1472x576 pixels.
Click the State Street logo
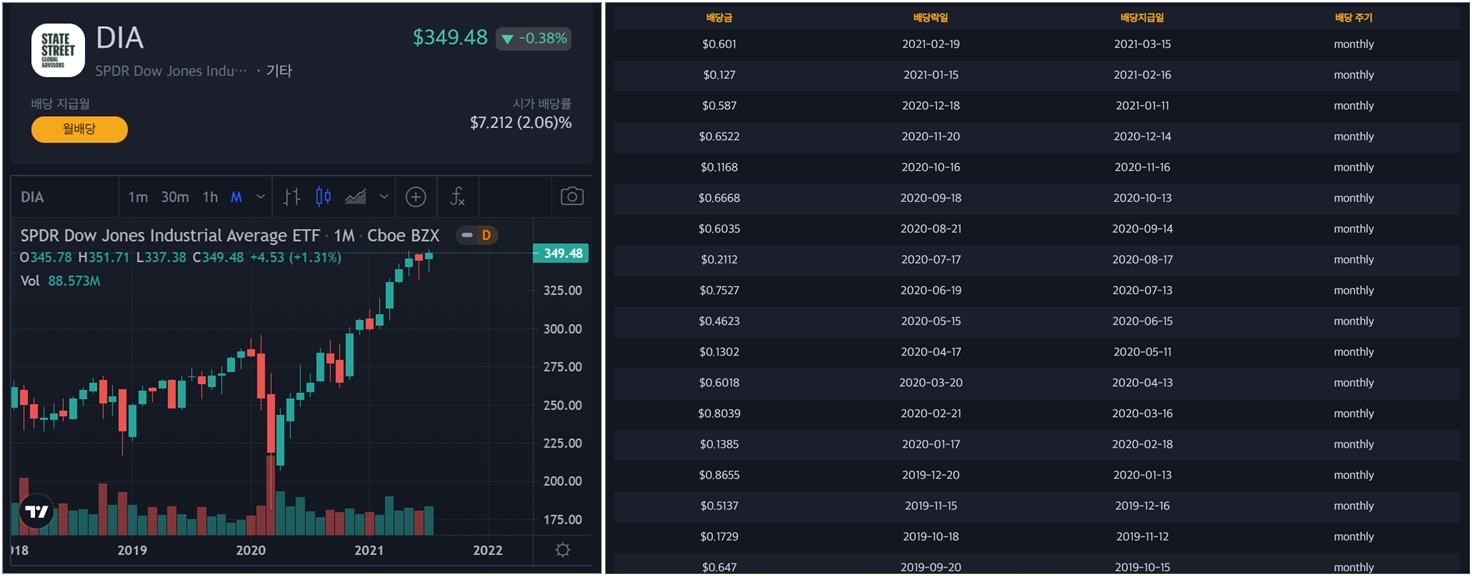(58, 50)
